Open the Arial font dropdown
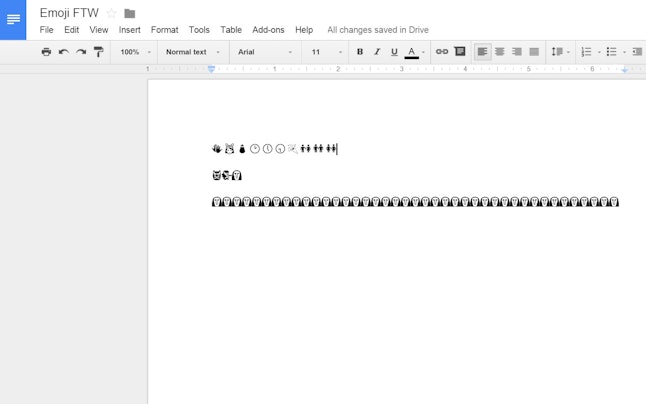Viewport: 646px width, 404px height. pyautogui.click(x=264, y=52)
